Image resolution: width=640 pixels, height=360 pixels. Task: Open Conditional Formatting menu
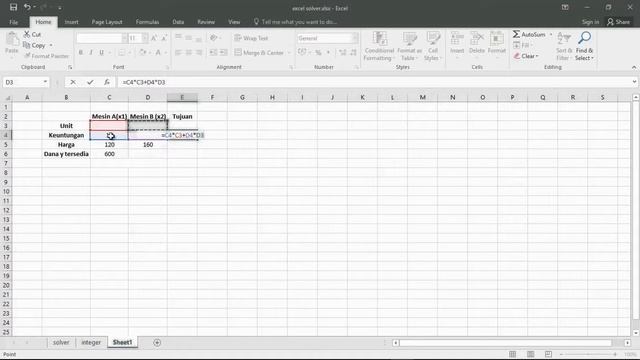[x=379, y=46]
